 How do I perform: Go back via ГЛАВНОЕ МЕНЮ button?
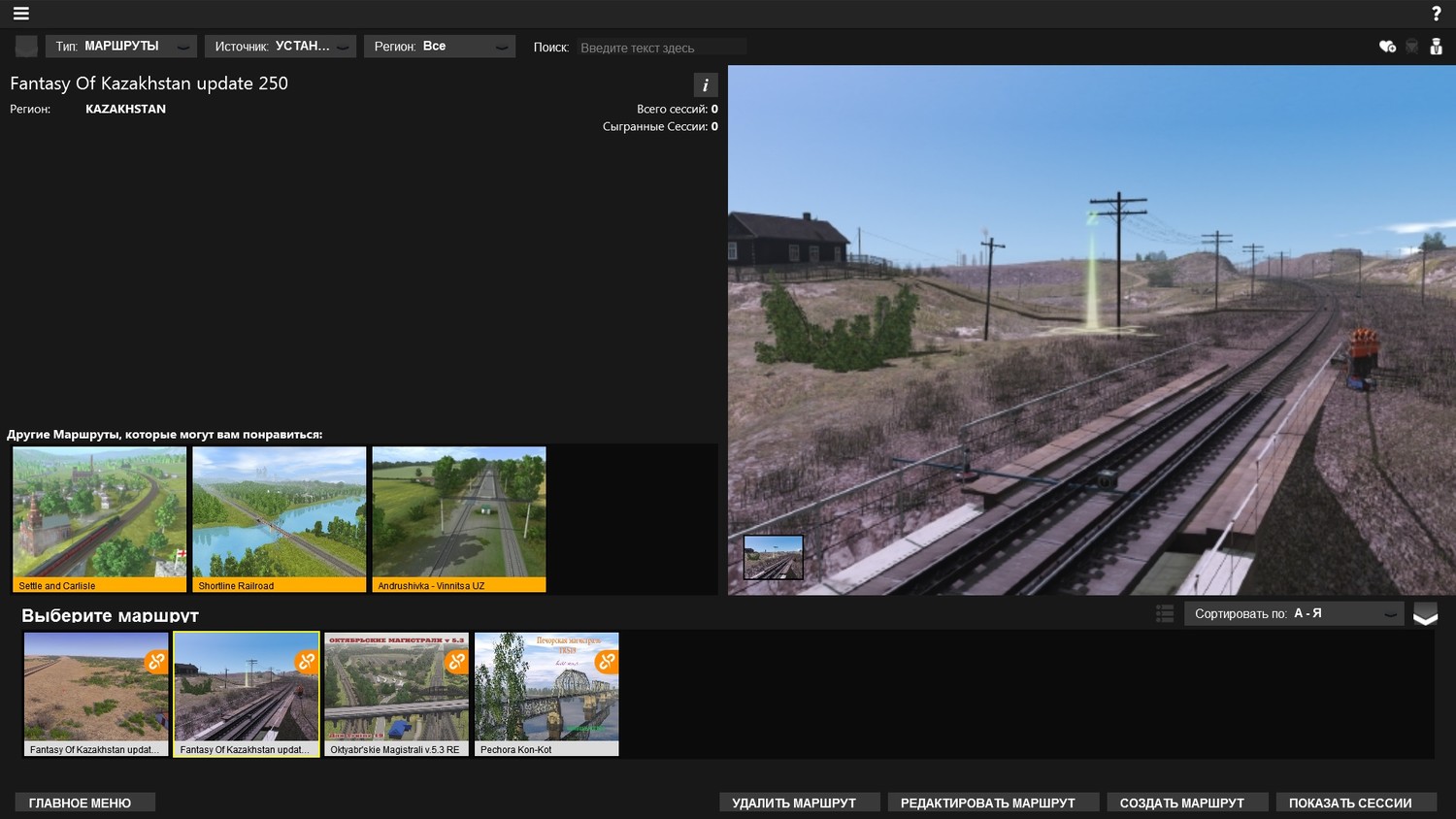pos(85,803)
